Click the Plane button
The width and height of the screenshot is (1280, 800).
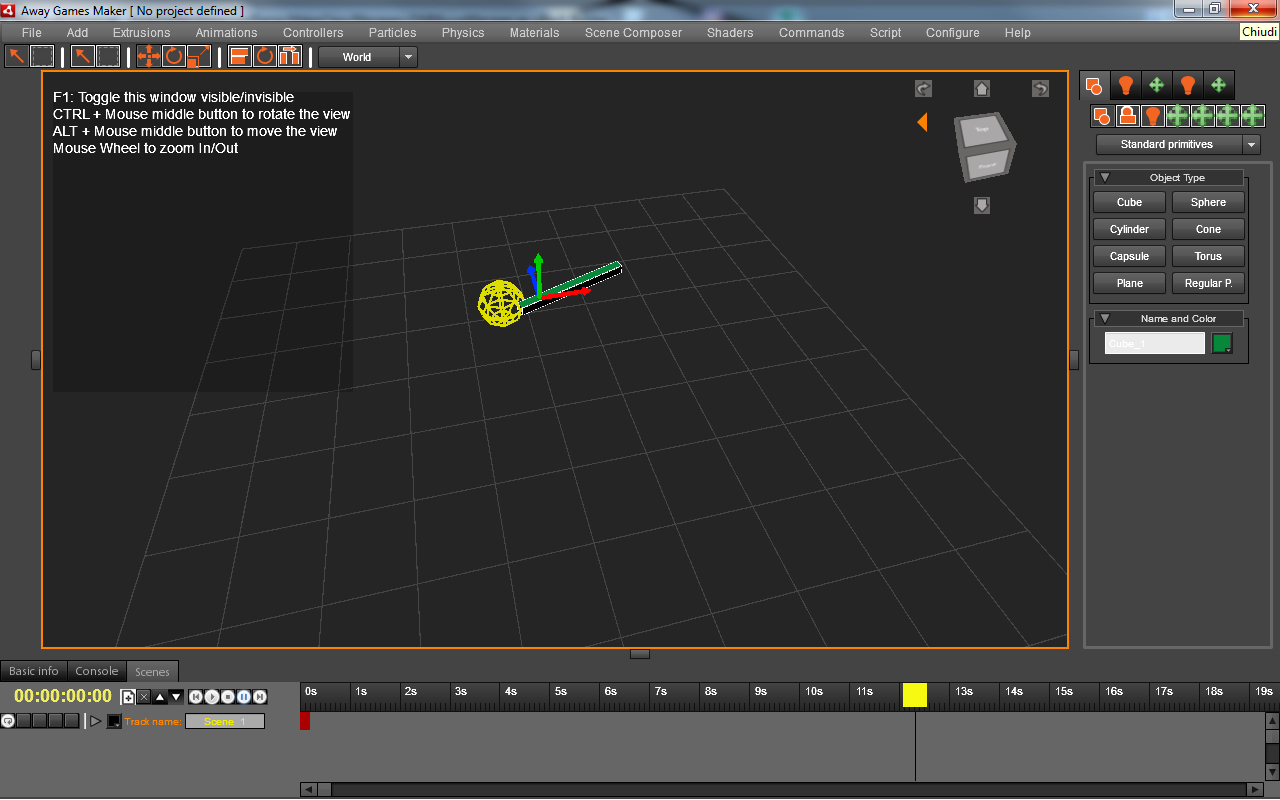(x=1130, y=283)
